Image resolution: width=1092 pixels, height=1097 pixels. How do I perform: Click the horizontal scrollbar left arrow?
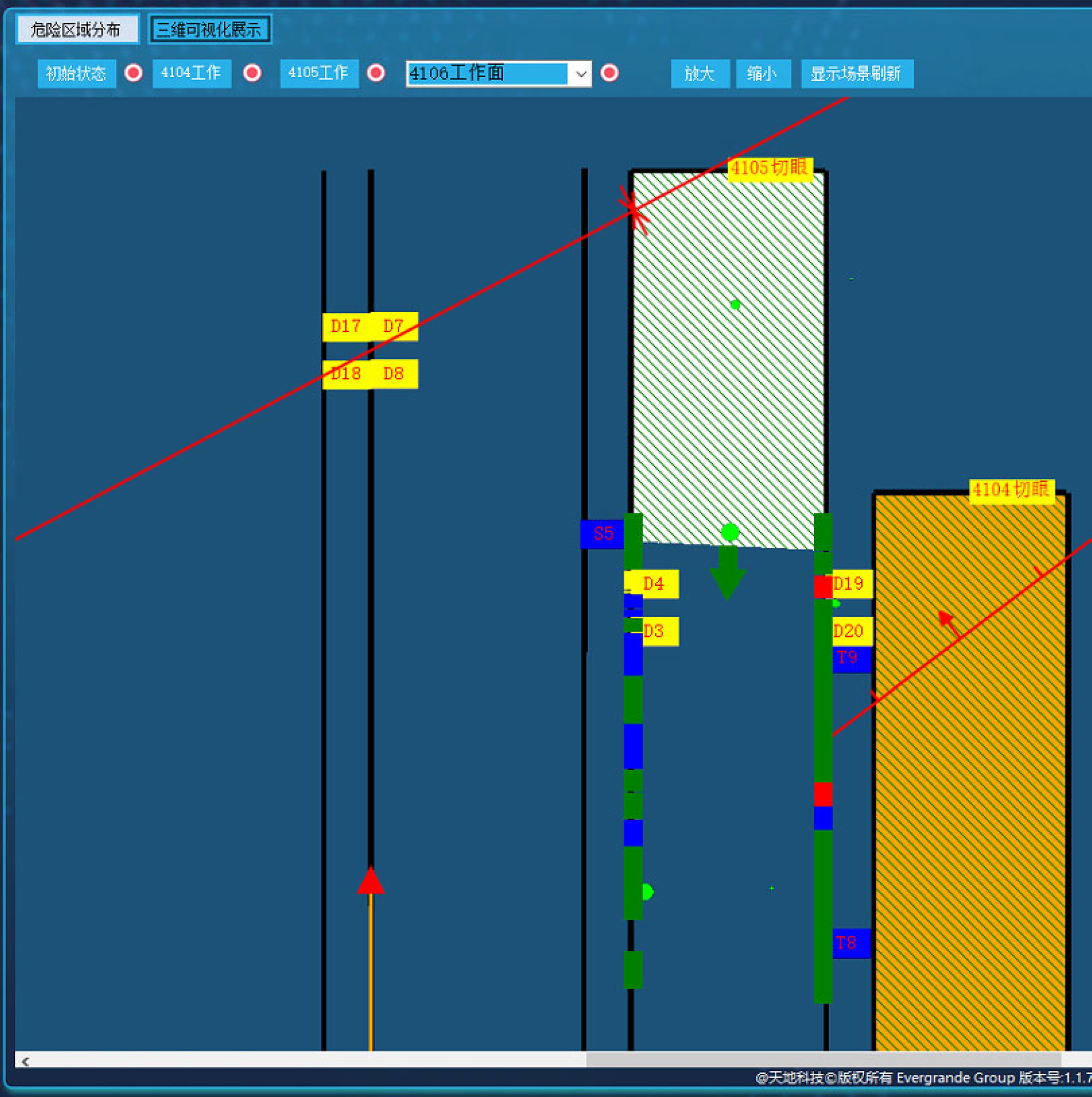point(25,1061)
